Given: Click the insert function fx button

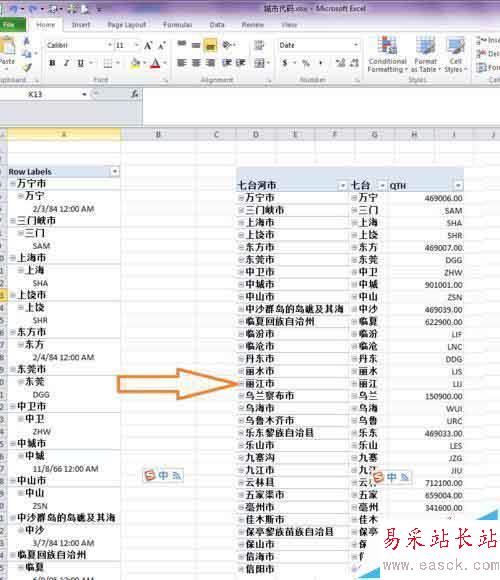Looking at the screenshot, I should click(135, 94).
